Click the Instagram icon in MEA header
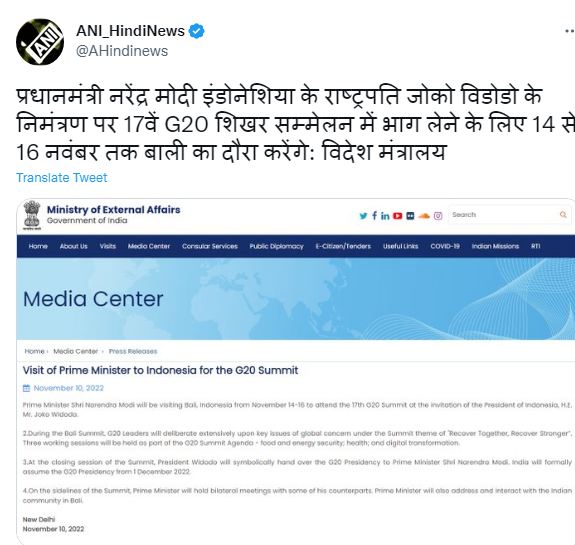 (438, 216)
